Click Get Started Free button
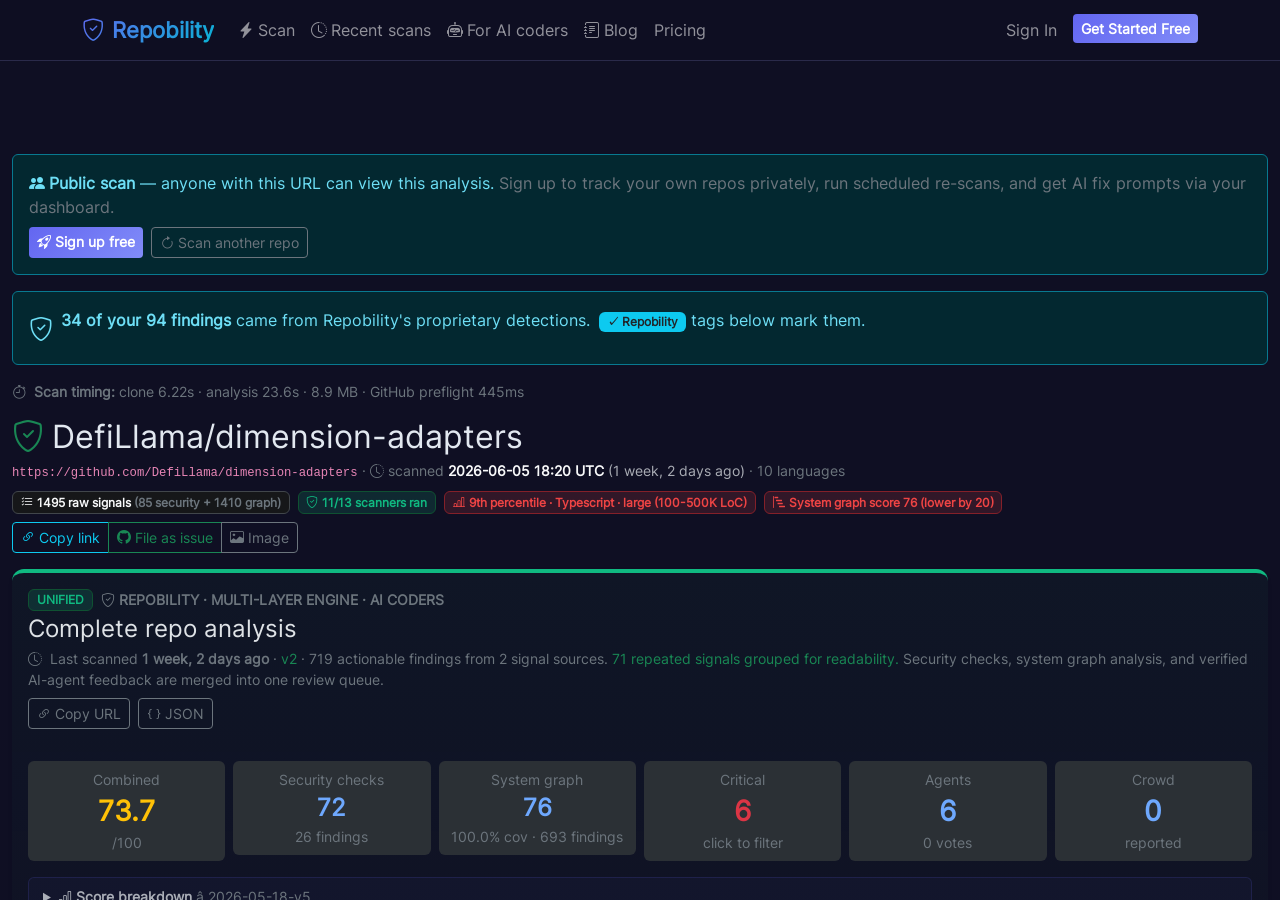Screen dimensions: 1280x900 click(x=1135, y=29)
